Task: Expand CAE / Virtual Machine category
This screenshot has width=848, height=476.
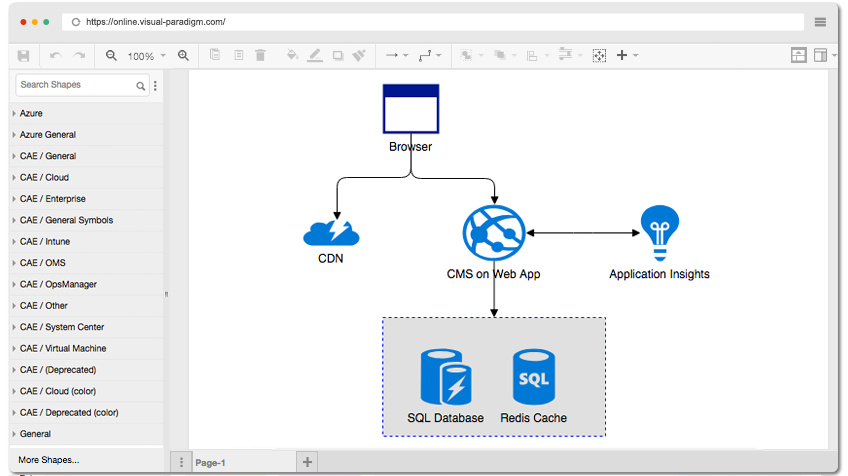Action: pos(87,348)
